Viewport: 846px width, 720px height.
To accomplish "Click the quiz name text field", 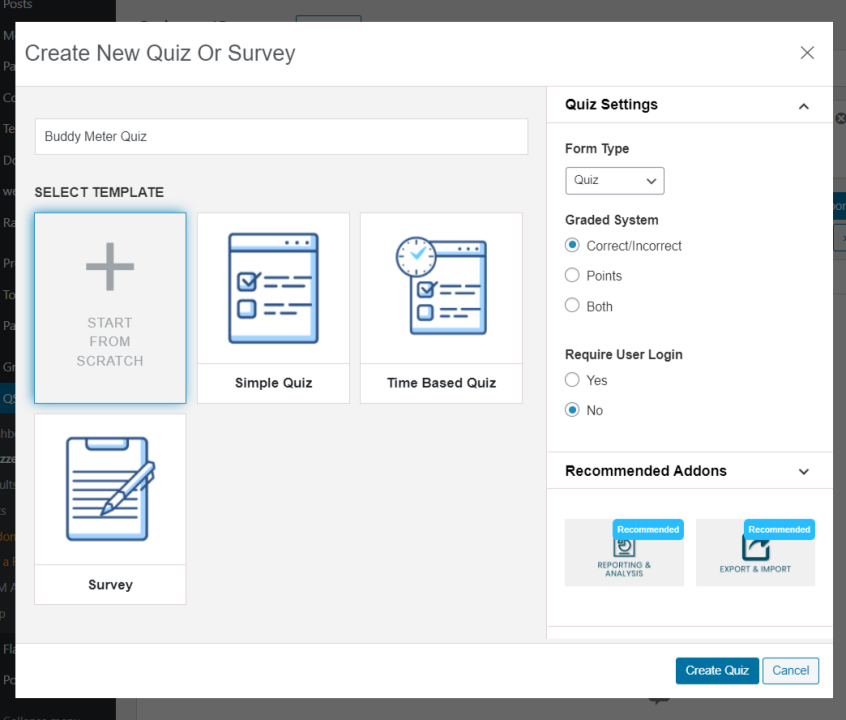I will click(x=281, y=137).
